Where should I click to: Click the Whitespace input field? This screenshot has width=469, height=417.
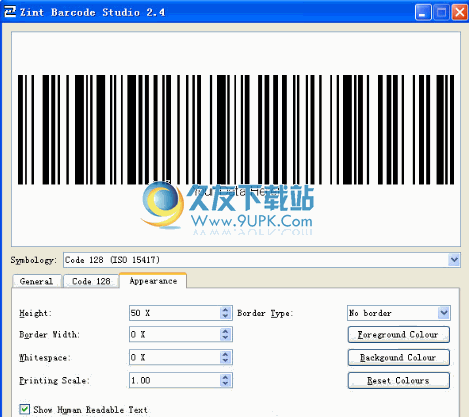[x=175, y=357]
